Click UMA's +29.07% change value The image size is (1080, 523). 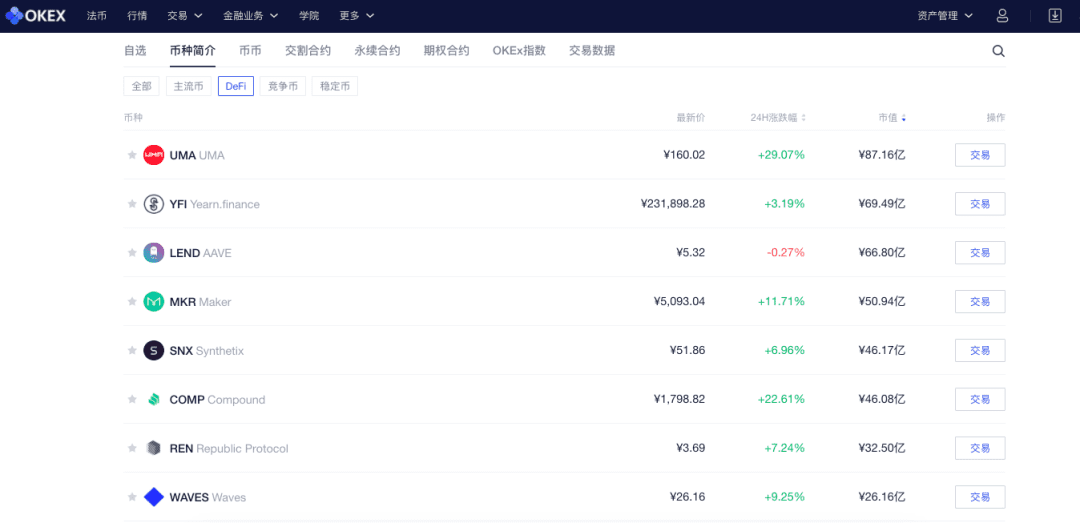(781, 155)
